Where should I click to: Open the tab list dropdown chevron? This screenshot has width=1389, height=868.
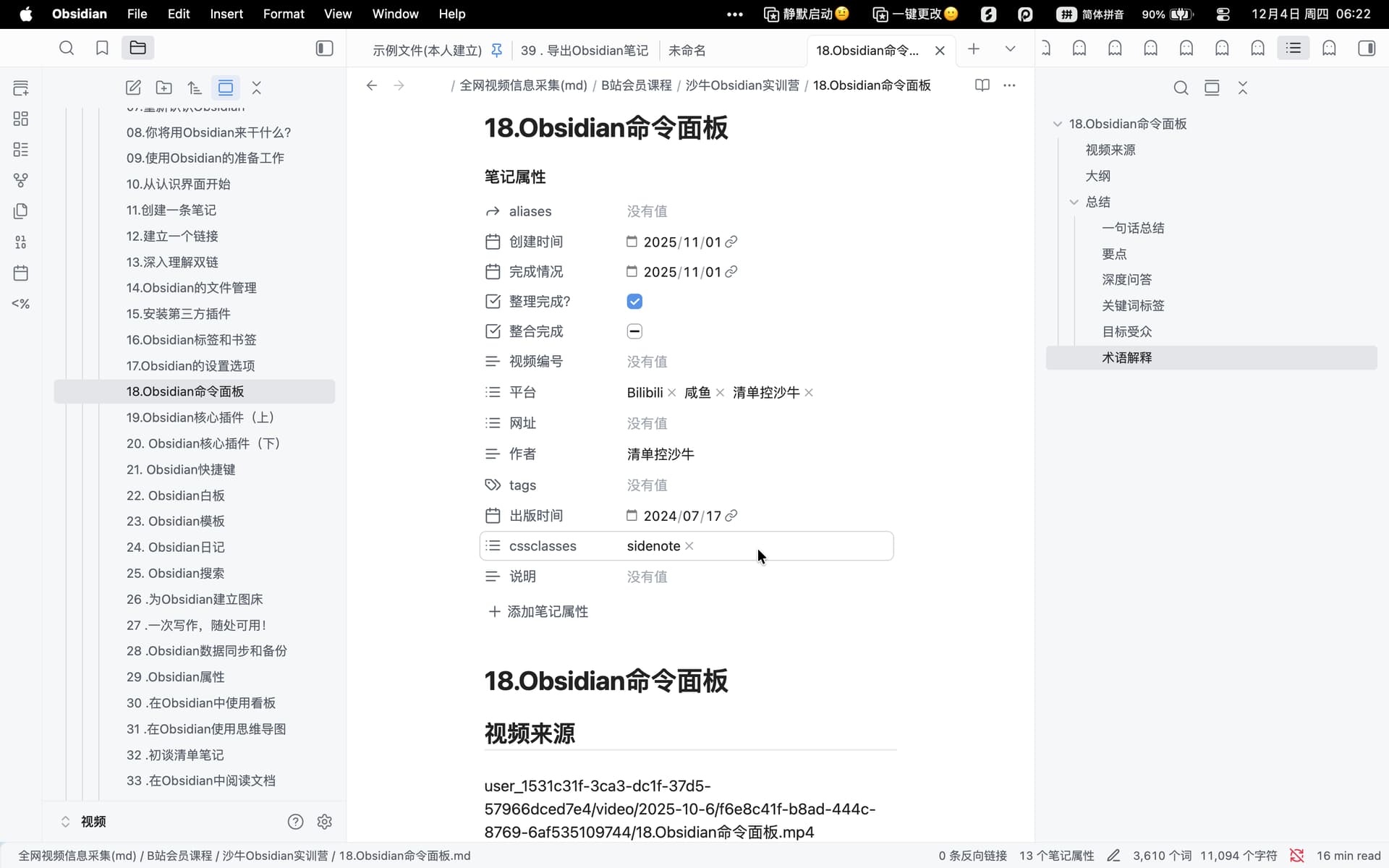(x=1010, y=49)
